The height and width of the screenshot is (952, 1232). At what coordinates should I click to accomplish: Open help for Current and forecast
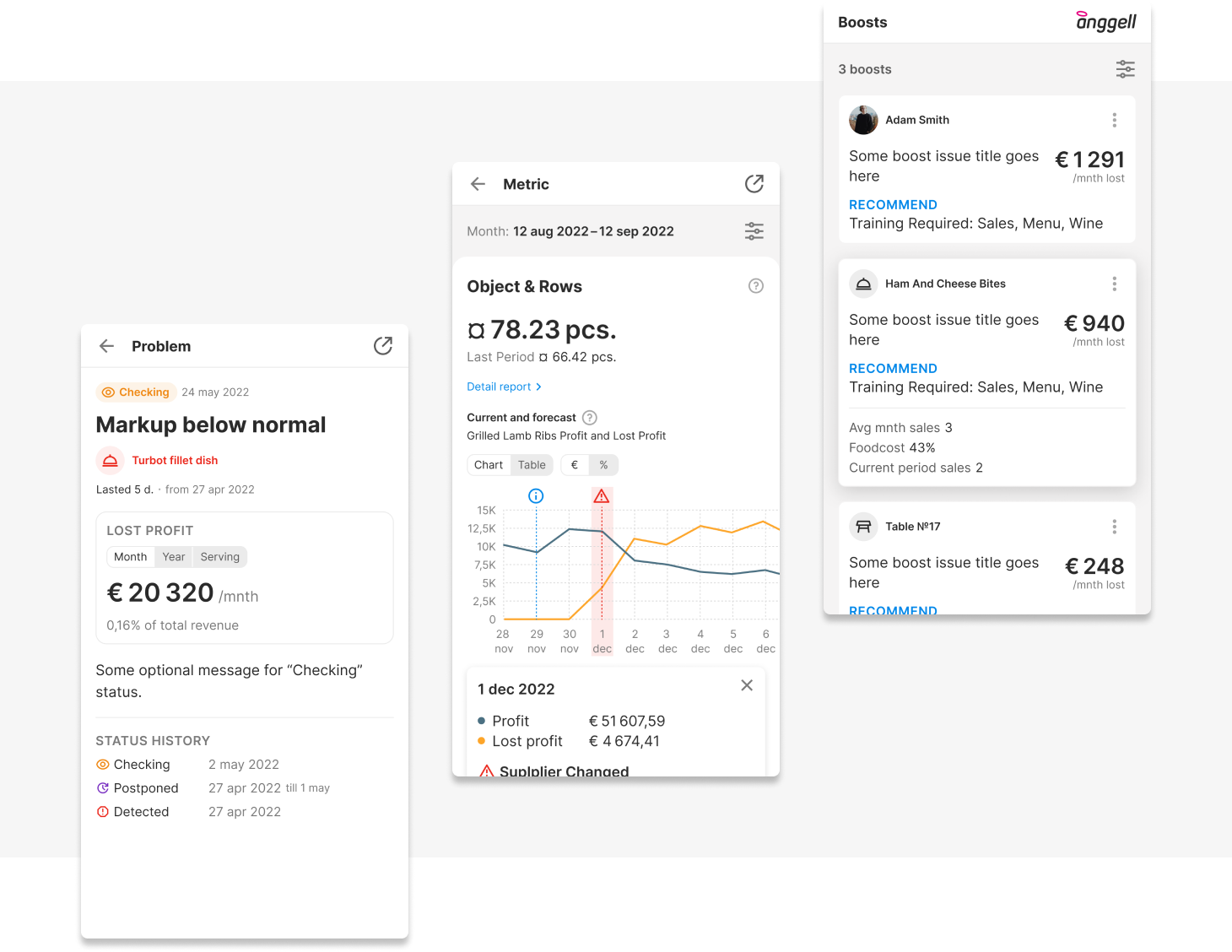(590, 418)
